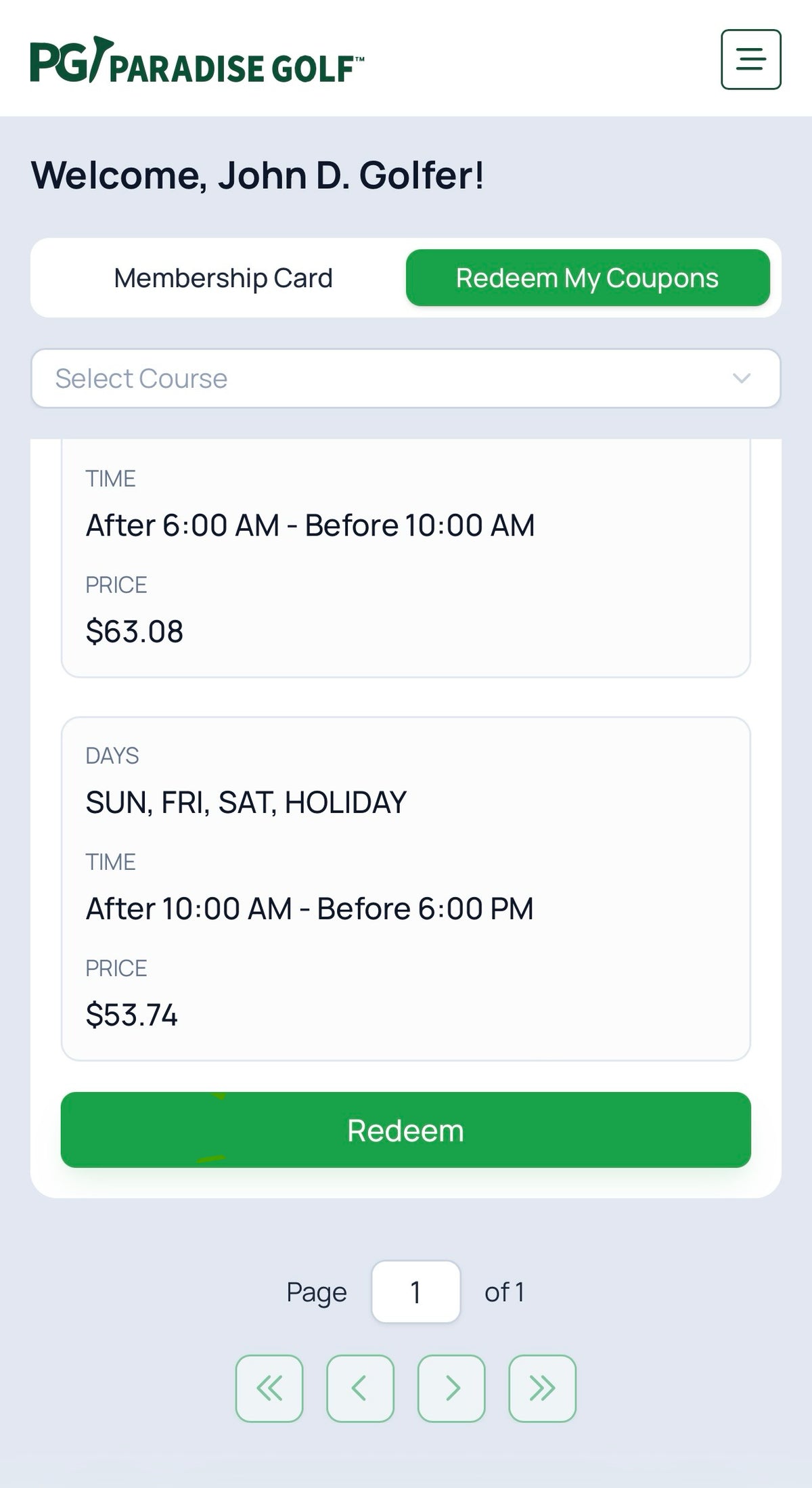Jump to the first page of coupons

pyautogui.click(x=269, y=1388)
